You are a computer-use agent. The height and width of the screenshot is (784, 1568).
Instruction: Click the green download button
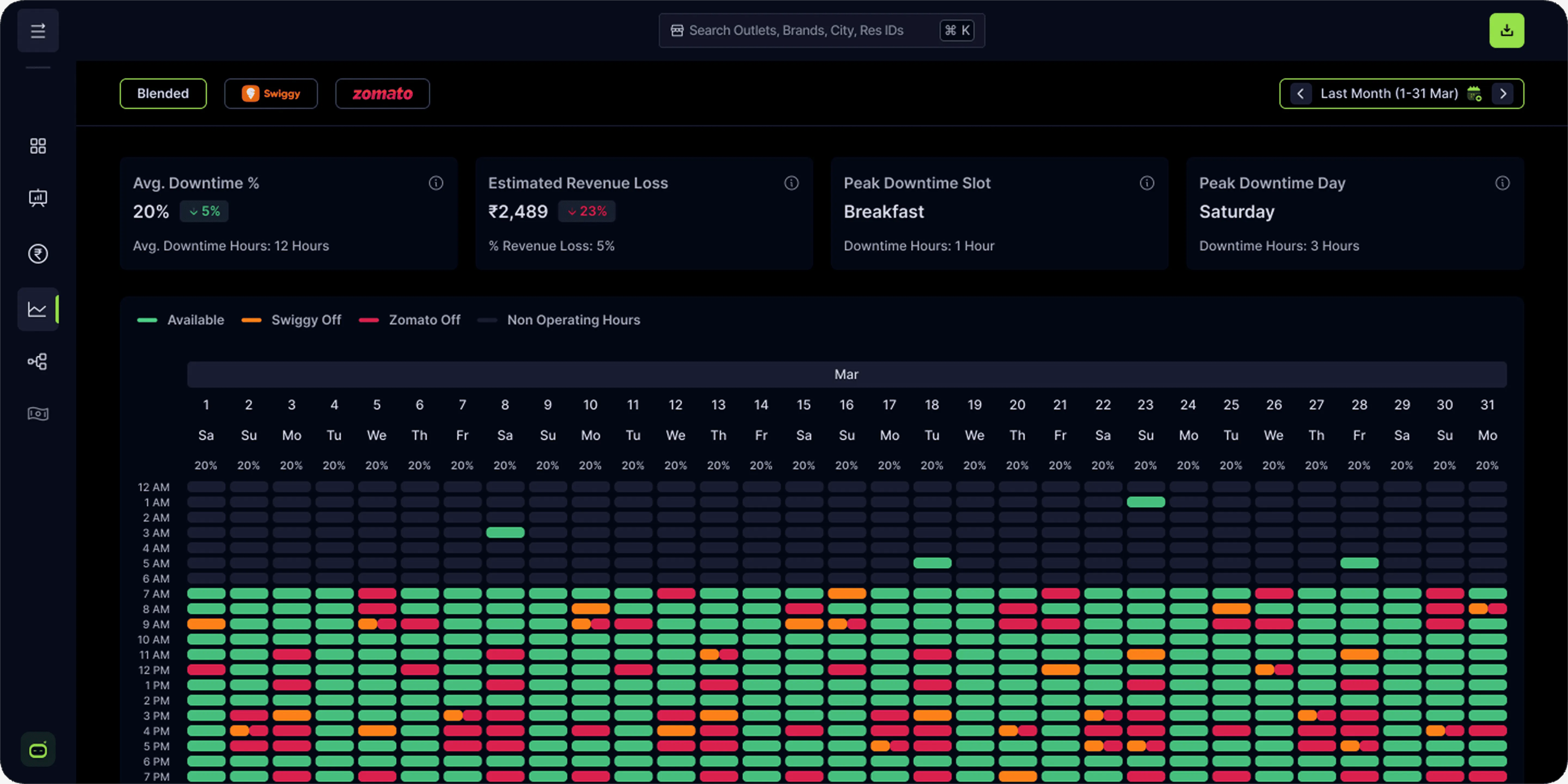(x=1506, y=30)
